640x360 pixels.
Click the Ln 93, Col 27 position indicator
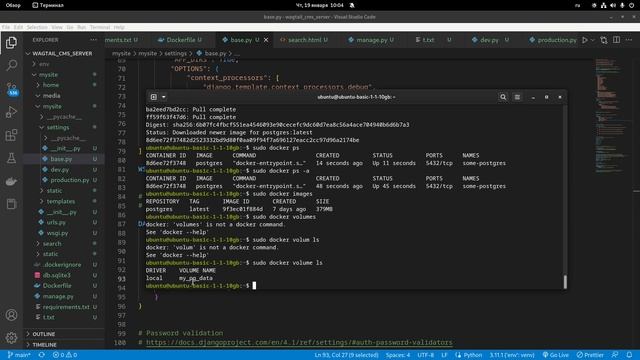point(346,355)
